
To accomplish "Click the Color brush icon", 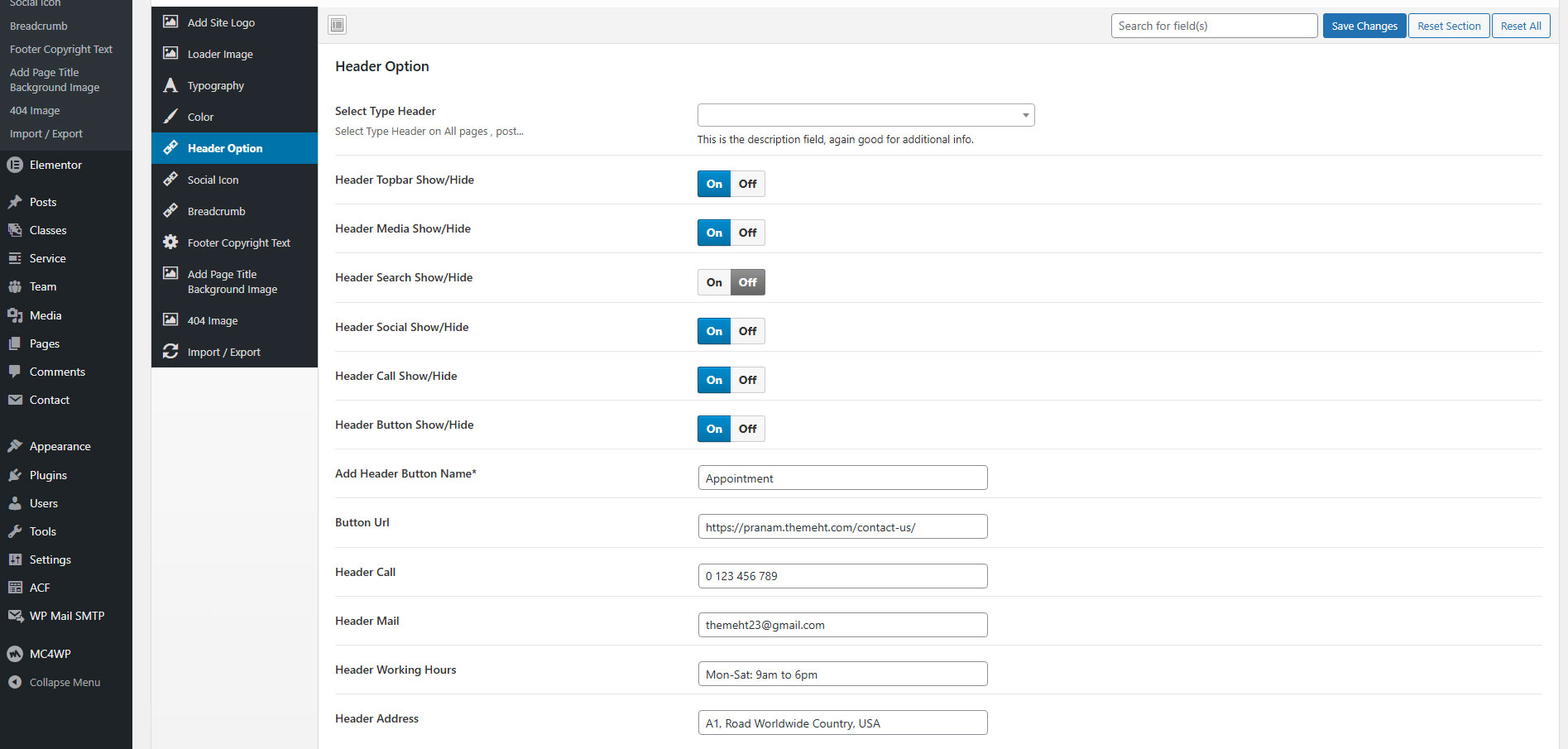I will (x=170, y=117).
